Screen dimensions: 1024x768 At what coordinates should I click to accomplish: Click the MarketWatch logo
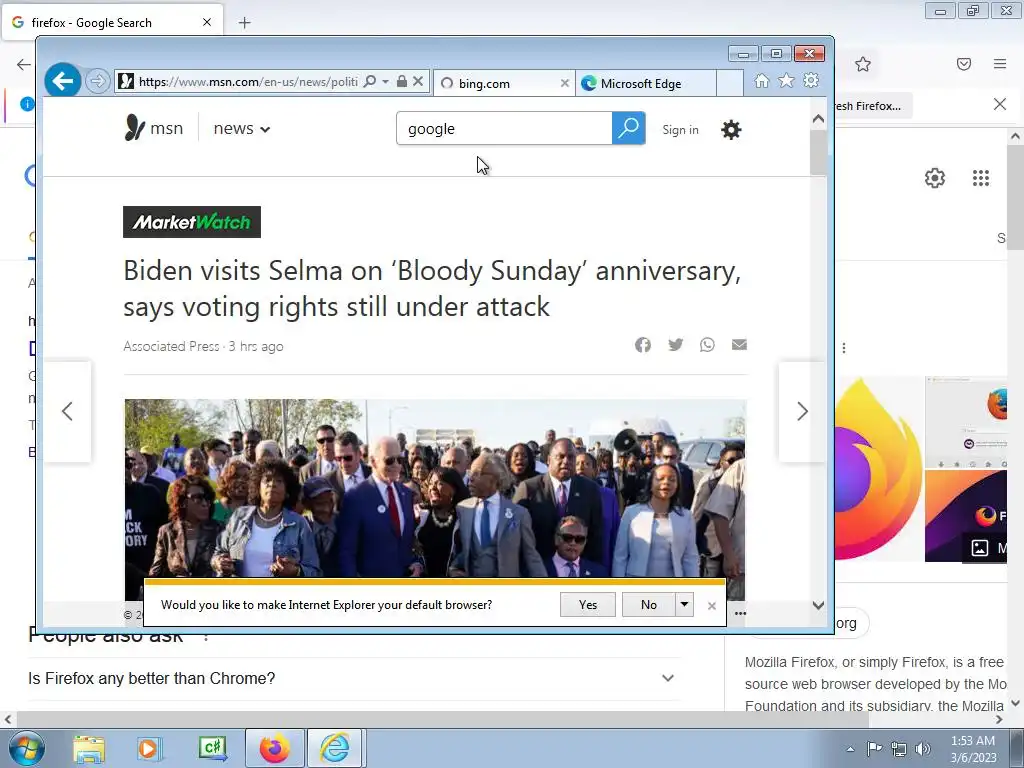pyautogui.click(x=192, y=222)
